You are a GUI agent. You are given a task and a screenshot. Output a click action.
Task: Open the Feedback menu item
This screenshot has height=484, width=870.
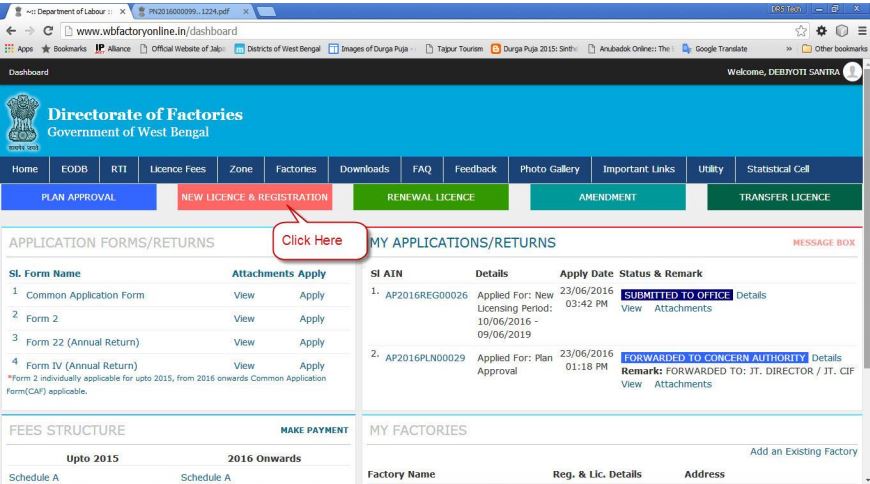[x=476, y=169]
